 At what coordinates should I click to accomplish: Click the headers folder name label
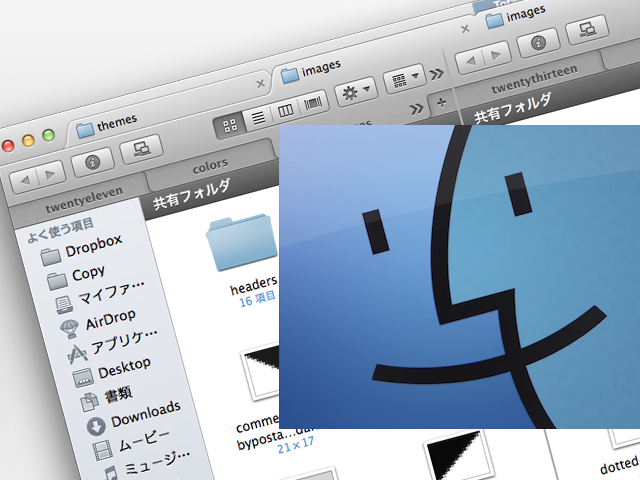(x=254, y=285)
